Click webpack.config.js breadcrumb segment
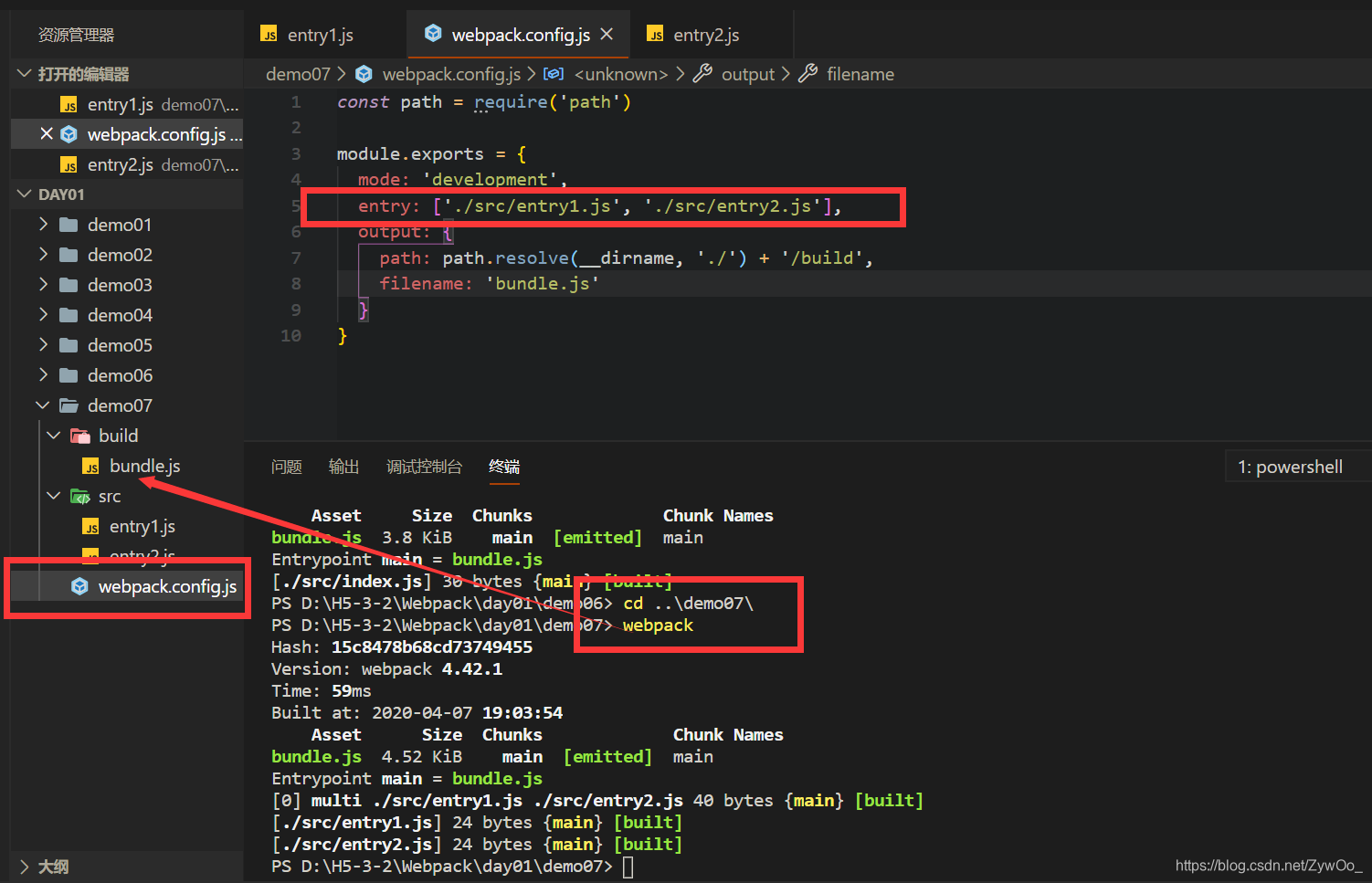Image resolution: width=1372 pixels, height=883 pixels. [x=451, y=74]
